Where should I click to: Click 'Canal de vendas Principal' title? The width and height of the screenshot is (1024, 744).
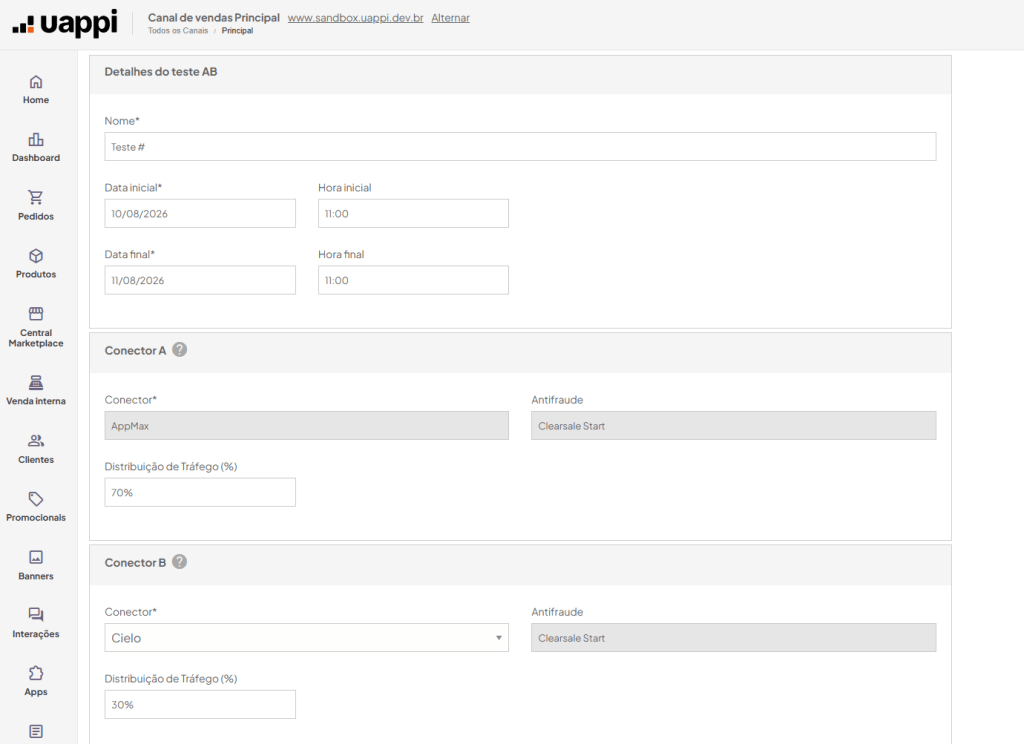[214, 18]
